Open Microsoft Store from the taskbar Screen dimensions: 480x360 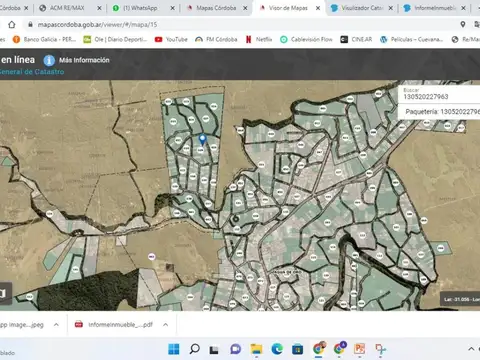click(297, 349)
